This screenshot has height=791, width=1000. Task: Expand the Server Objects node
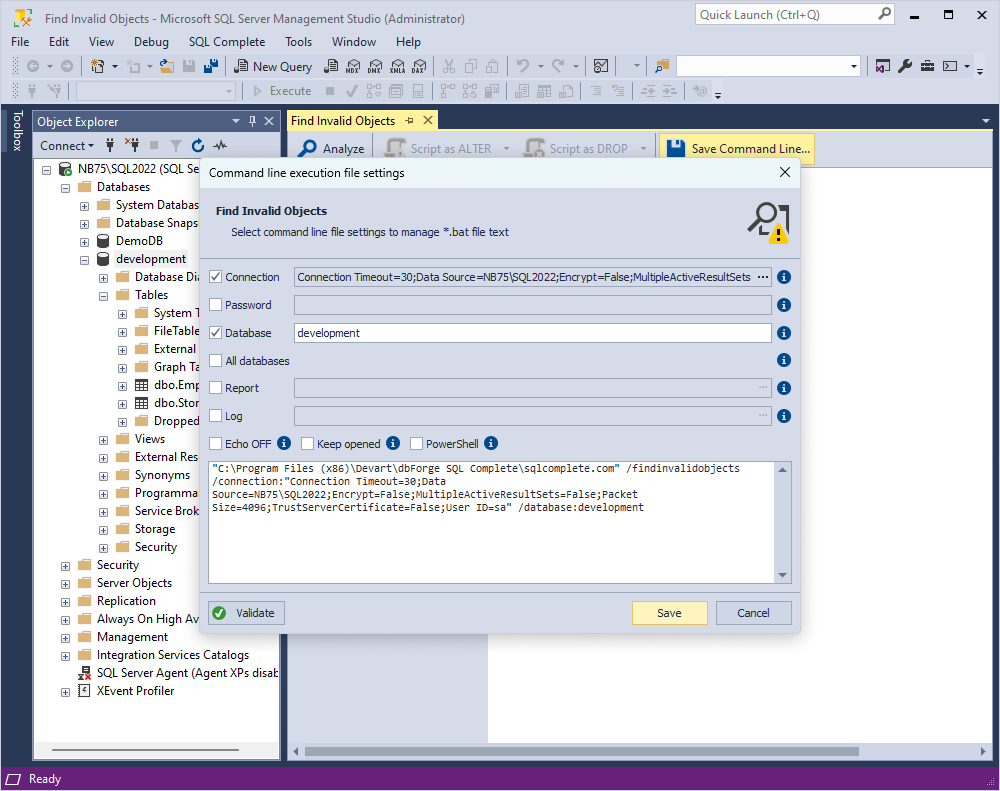point(65,584)
